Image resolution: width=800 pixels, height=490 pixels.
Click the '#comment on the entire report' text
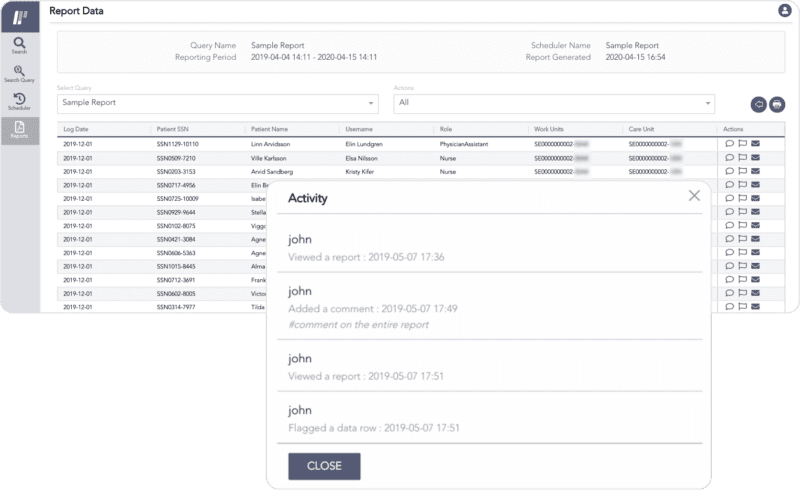(358, 325)
